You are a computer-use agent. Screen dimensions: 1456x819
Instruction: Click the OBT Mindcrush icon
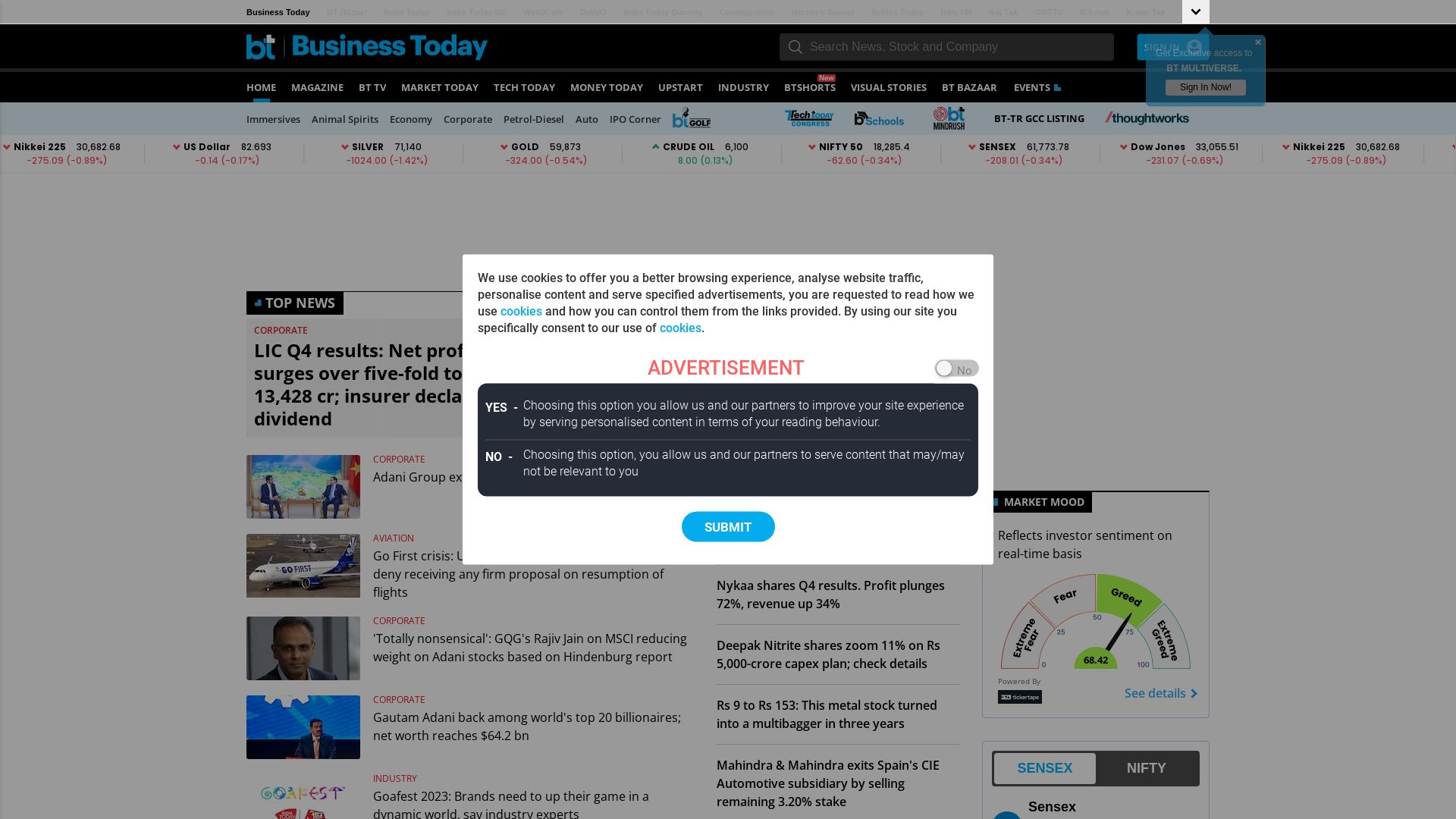click(x=947, y=118)
